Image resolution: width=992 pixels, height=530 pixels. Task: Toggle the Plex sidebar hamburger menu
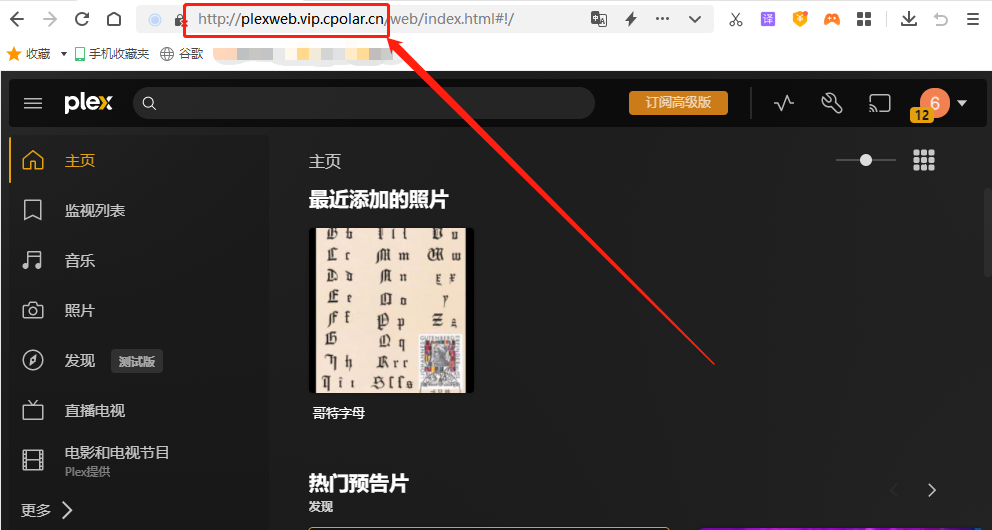pyautogui.click(x=33, y=103)
